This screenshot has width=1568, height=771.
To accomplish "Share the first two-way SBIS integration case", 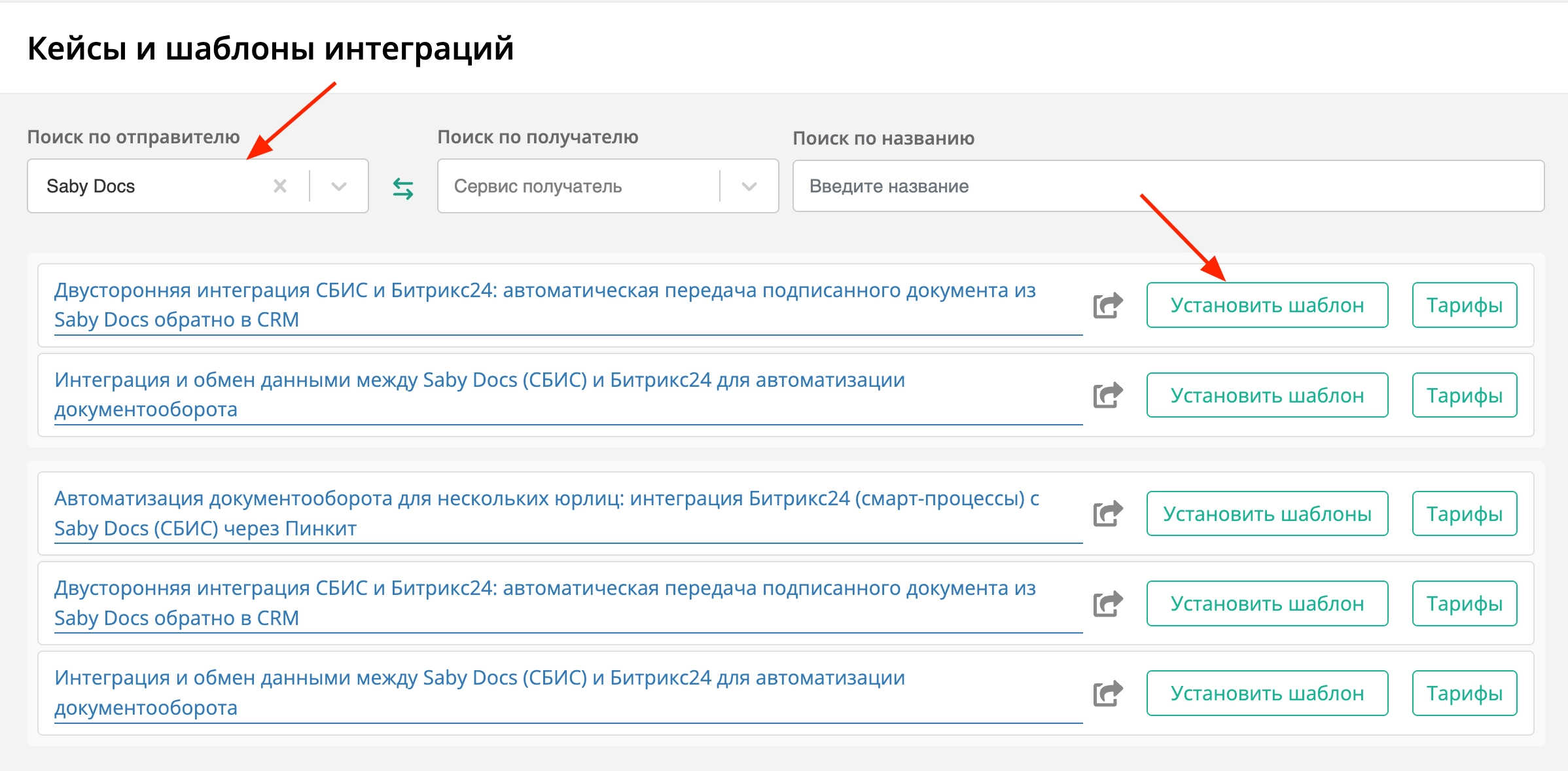I will (1107, 306).
